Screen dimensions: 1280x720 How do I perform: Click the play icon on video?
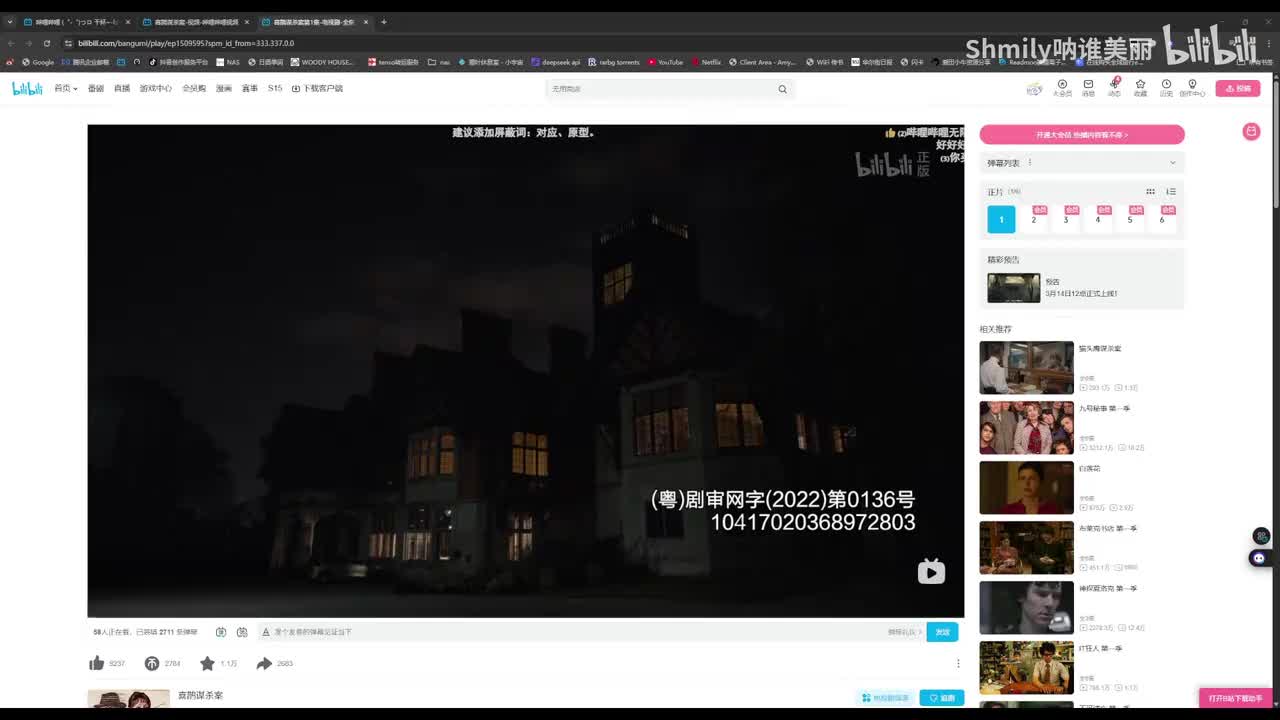(x=931, y=572)
